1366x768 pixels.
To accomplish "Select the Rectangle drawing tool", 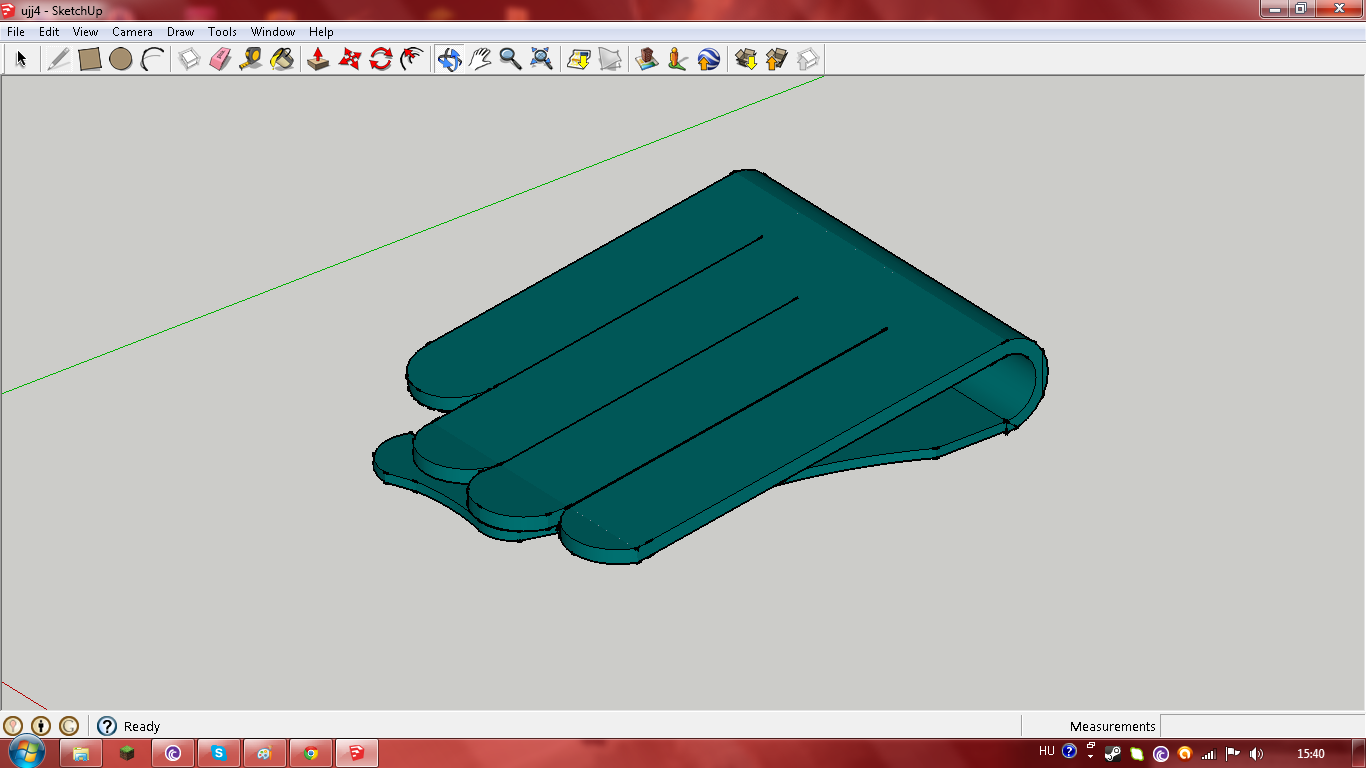I will pyautogui.click(x=90, y=59).
